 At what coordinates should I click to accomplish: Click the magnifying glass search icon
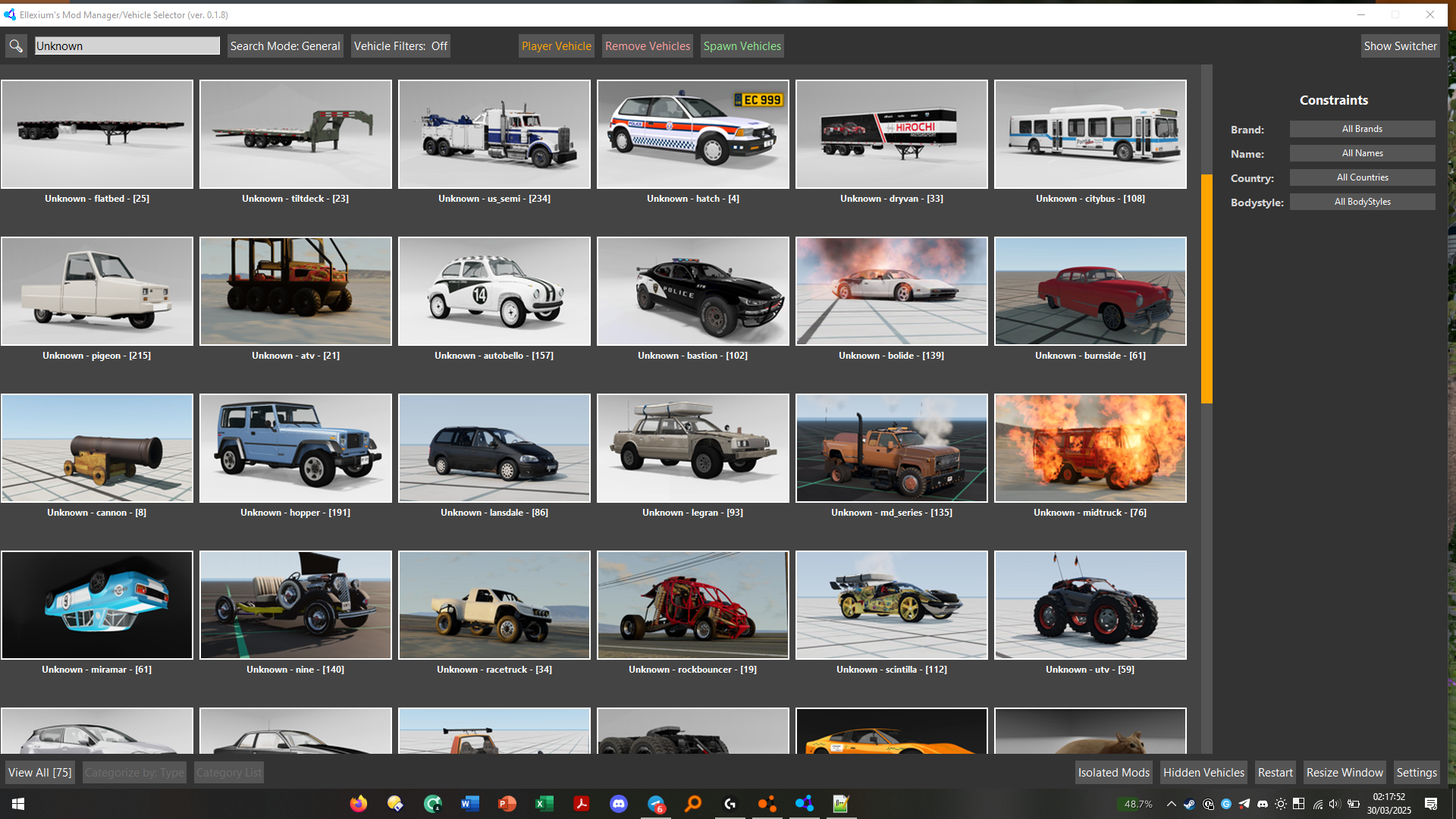[16, 46]
